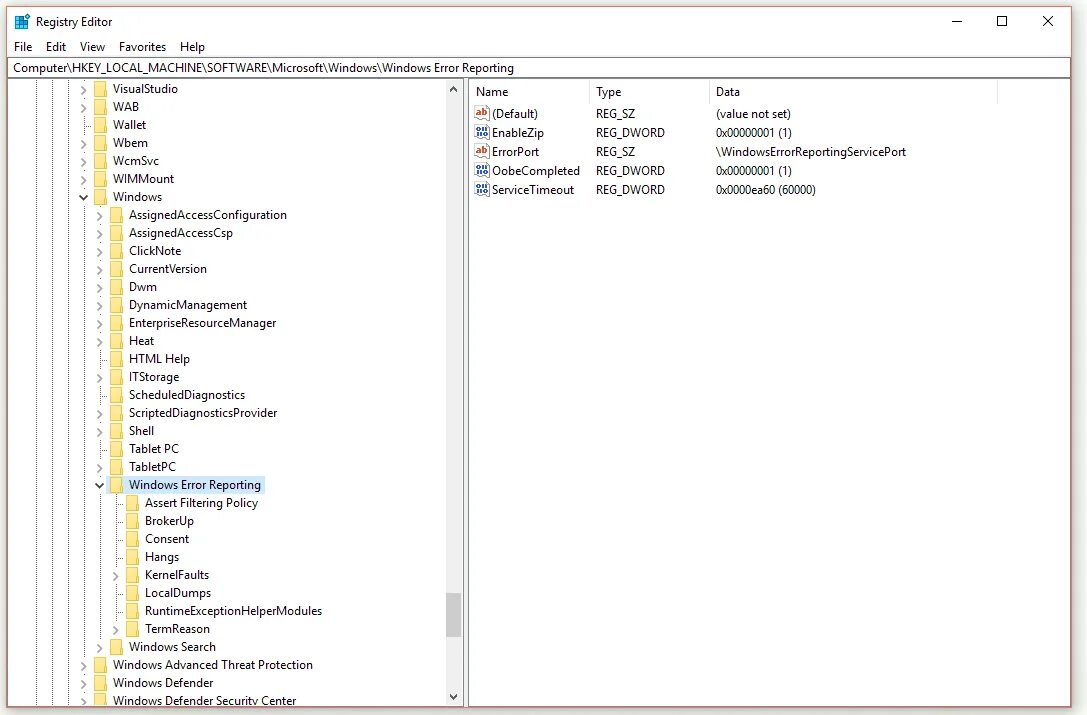Click the folder icon for Windows Error Reporting
The height and width of the screenshot is (715, 1087).
(116, 484)
